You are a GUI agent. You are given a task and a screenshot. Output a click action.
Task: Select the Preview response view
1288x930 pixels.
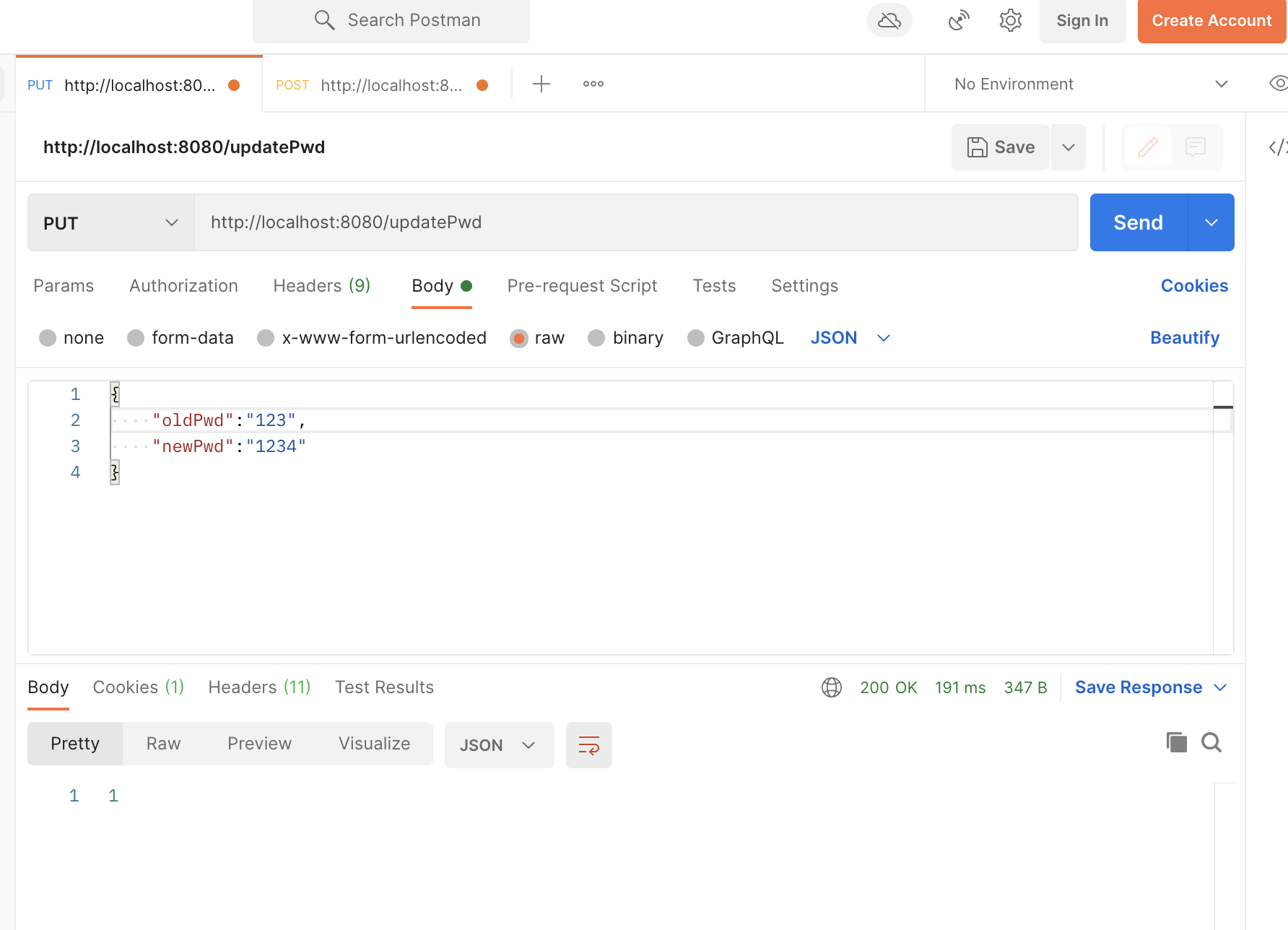coord(259,744)
